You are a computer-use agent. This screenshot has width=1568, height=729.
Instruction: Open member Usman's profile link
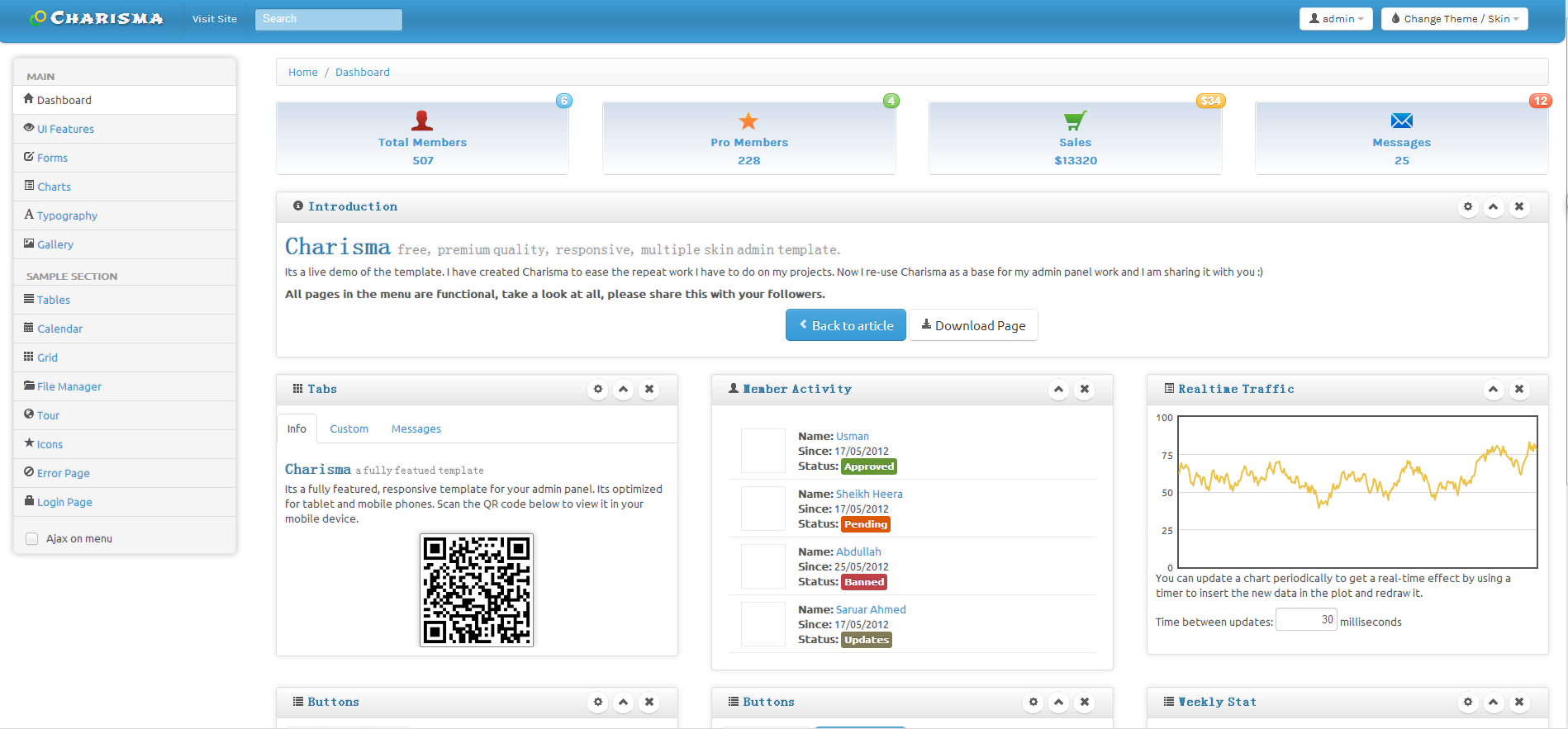(853, 437)
